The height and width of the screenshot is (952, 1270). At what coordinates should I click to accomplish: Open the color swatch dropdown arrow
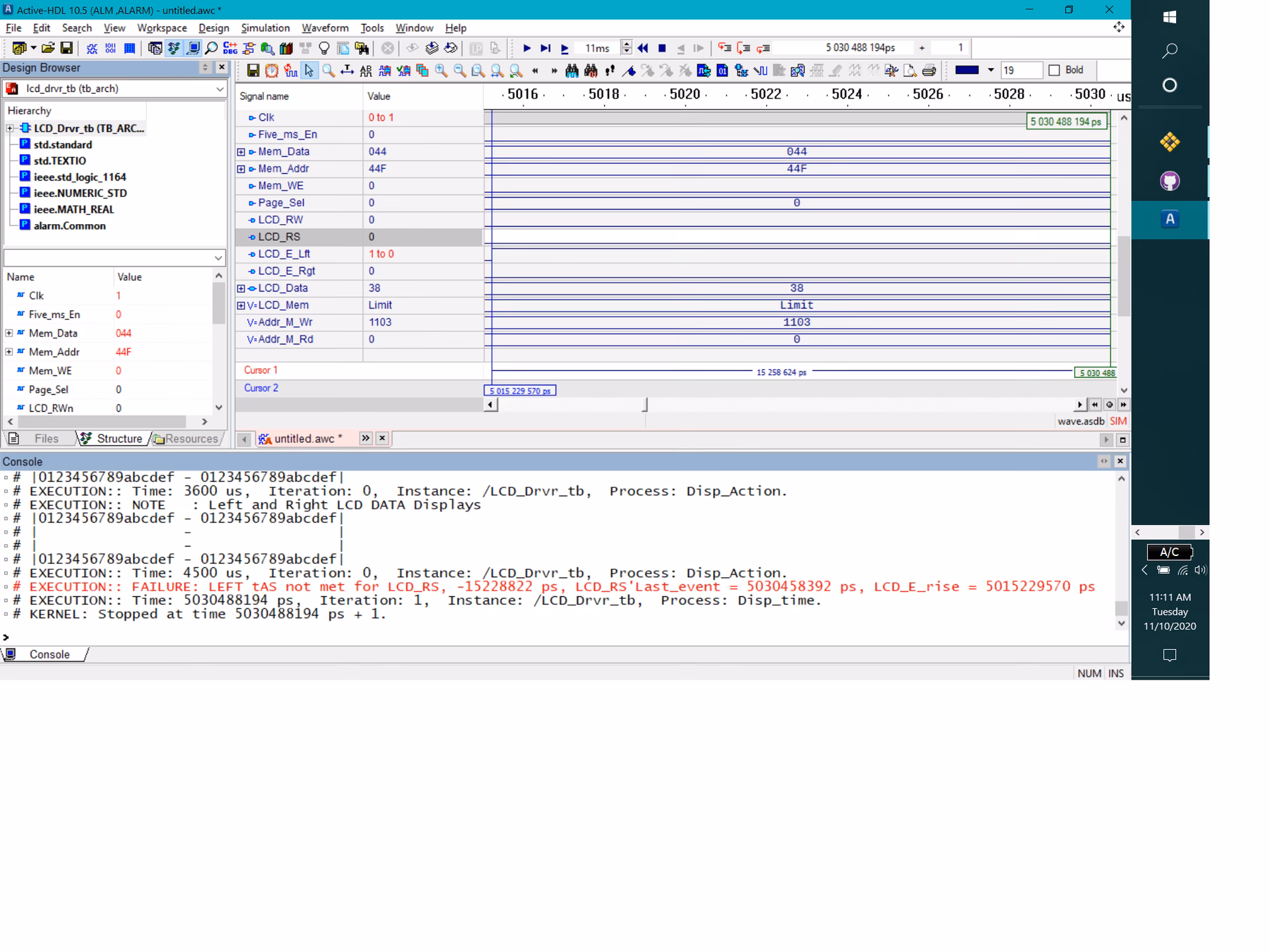tap(990, 70)
